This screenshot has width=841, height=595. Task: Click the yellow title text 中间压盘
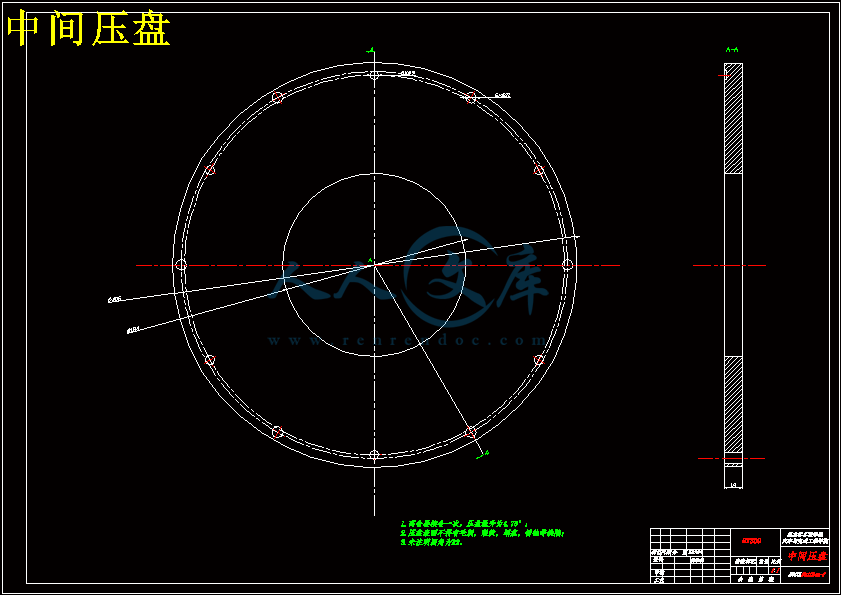click(x=88, y=30)
